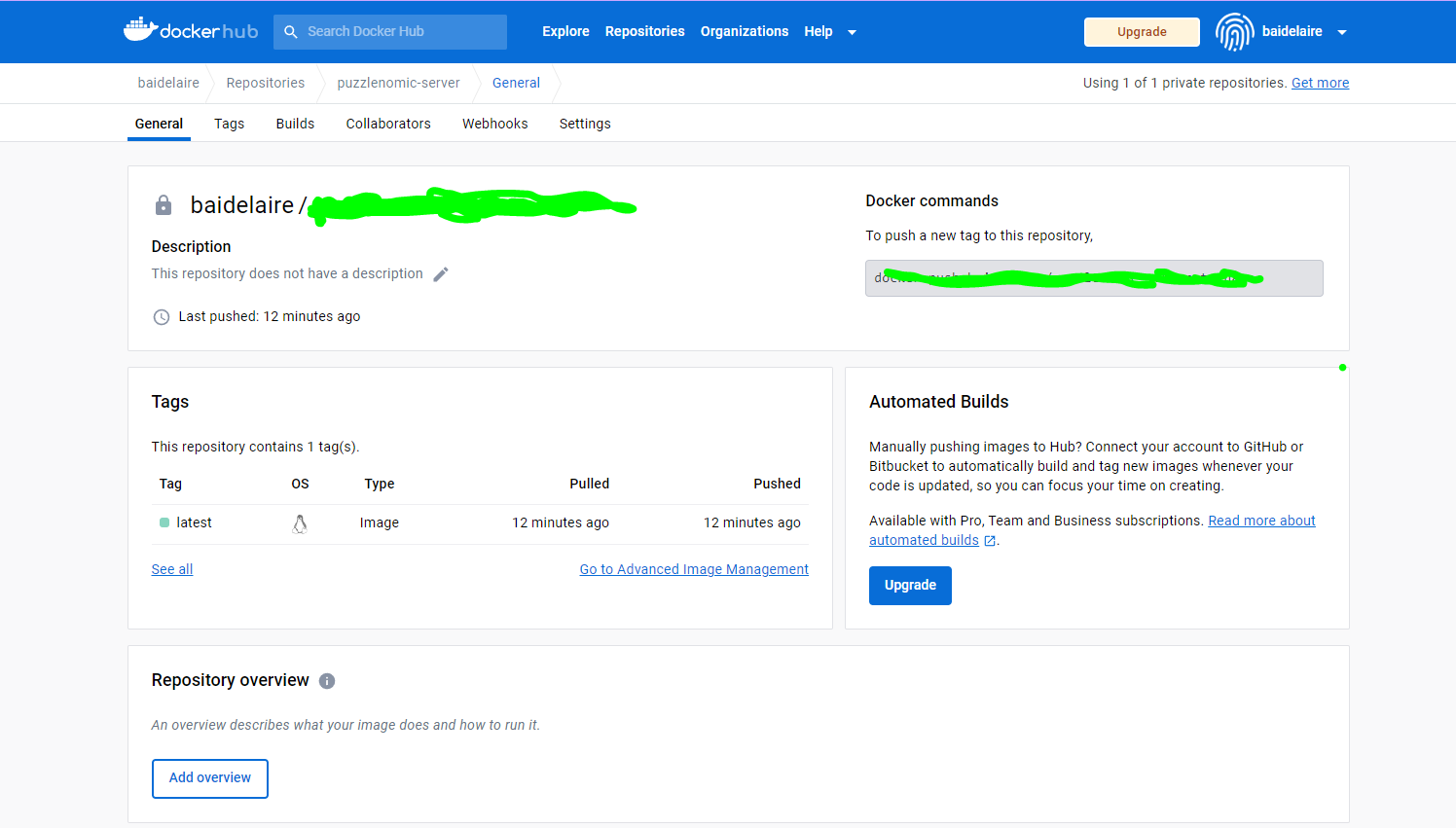The image size is (1456, 828).
Task: Click the Repositories breadcrumb
Action: (266, 84)
